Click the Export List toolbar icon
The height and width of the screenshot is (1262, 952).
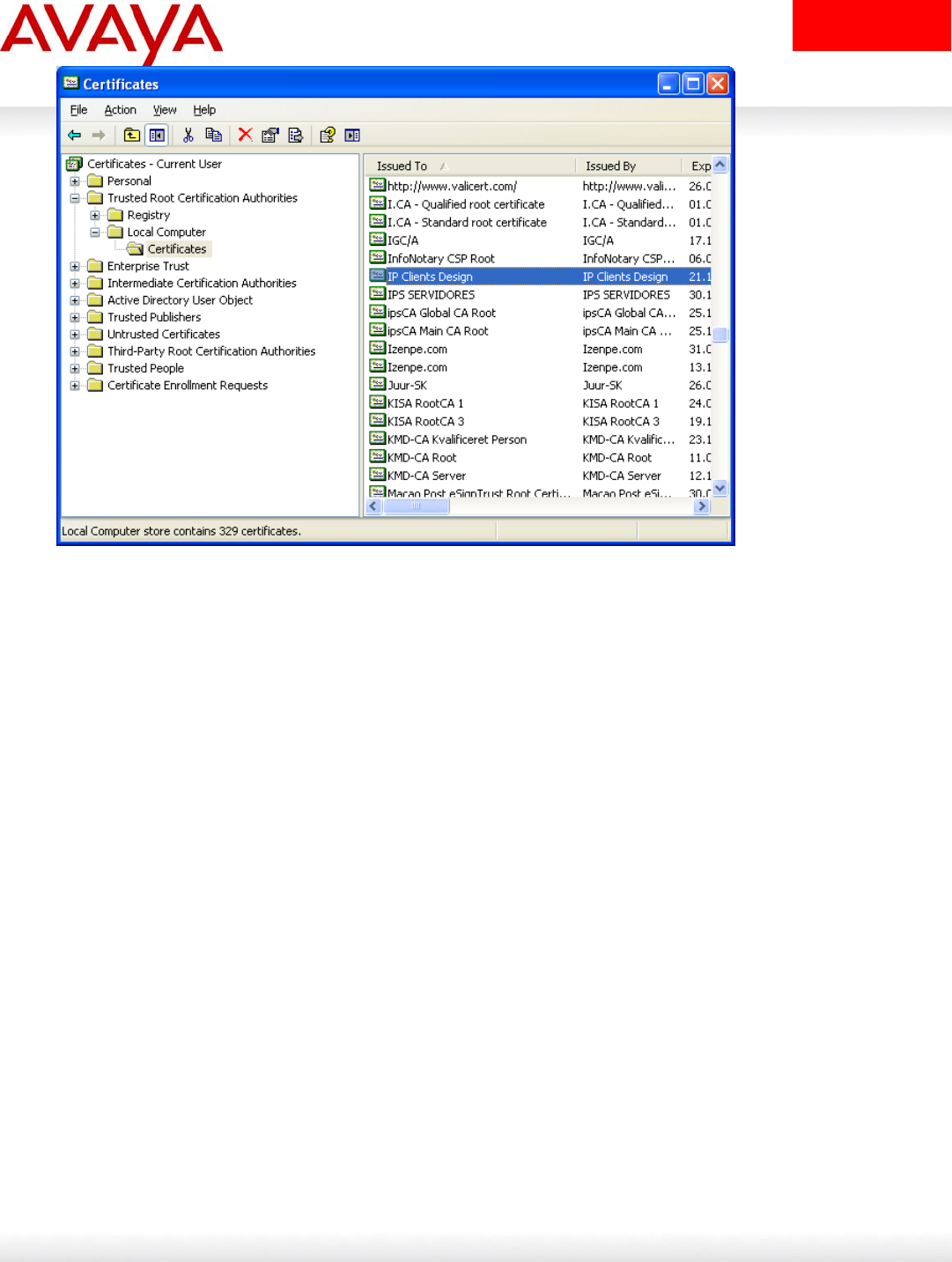295,135
